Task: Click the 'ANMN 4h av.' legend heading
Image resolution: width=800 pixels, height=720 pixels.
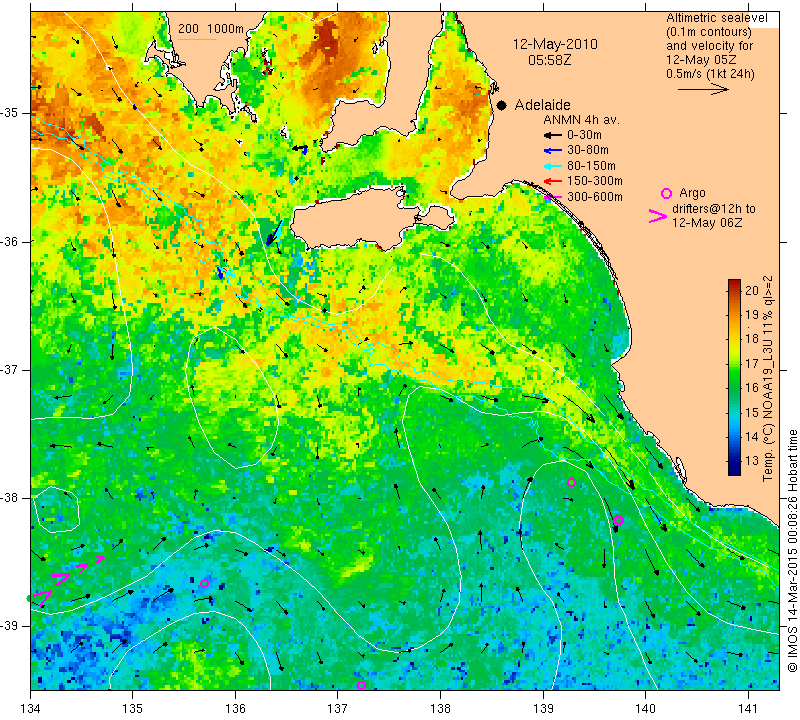Action: [x=581, y=120]
